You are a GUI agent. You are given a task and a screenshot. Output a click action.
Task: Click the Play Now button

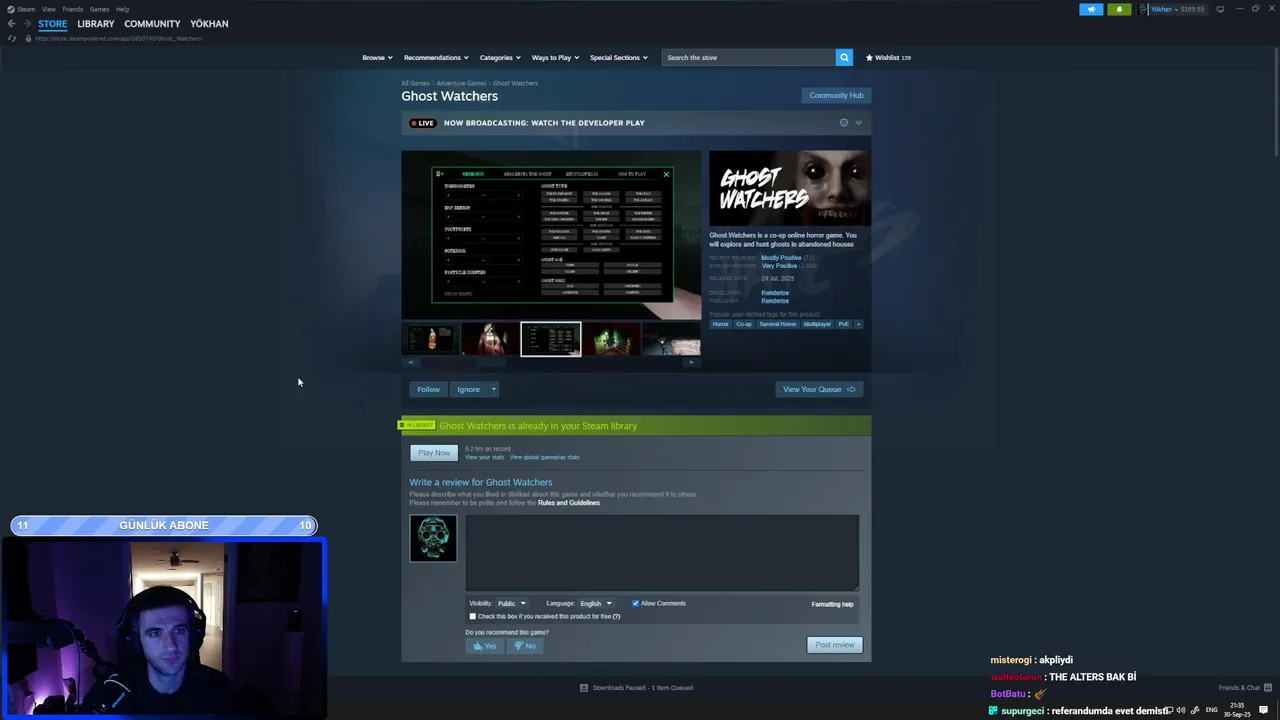click(434, 453)
